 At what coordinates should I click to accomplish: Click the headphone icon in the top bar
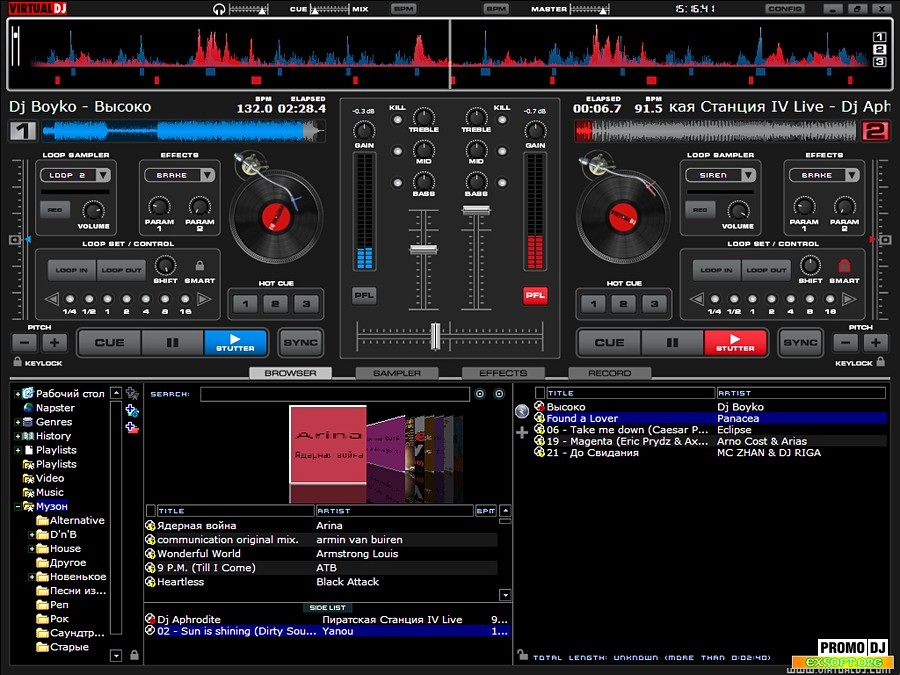pos(219,9)
